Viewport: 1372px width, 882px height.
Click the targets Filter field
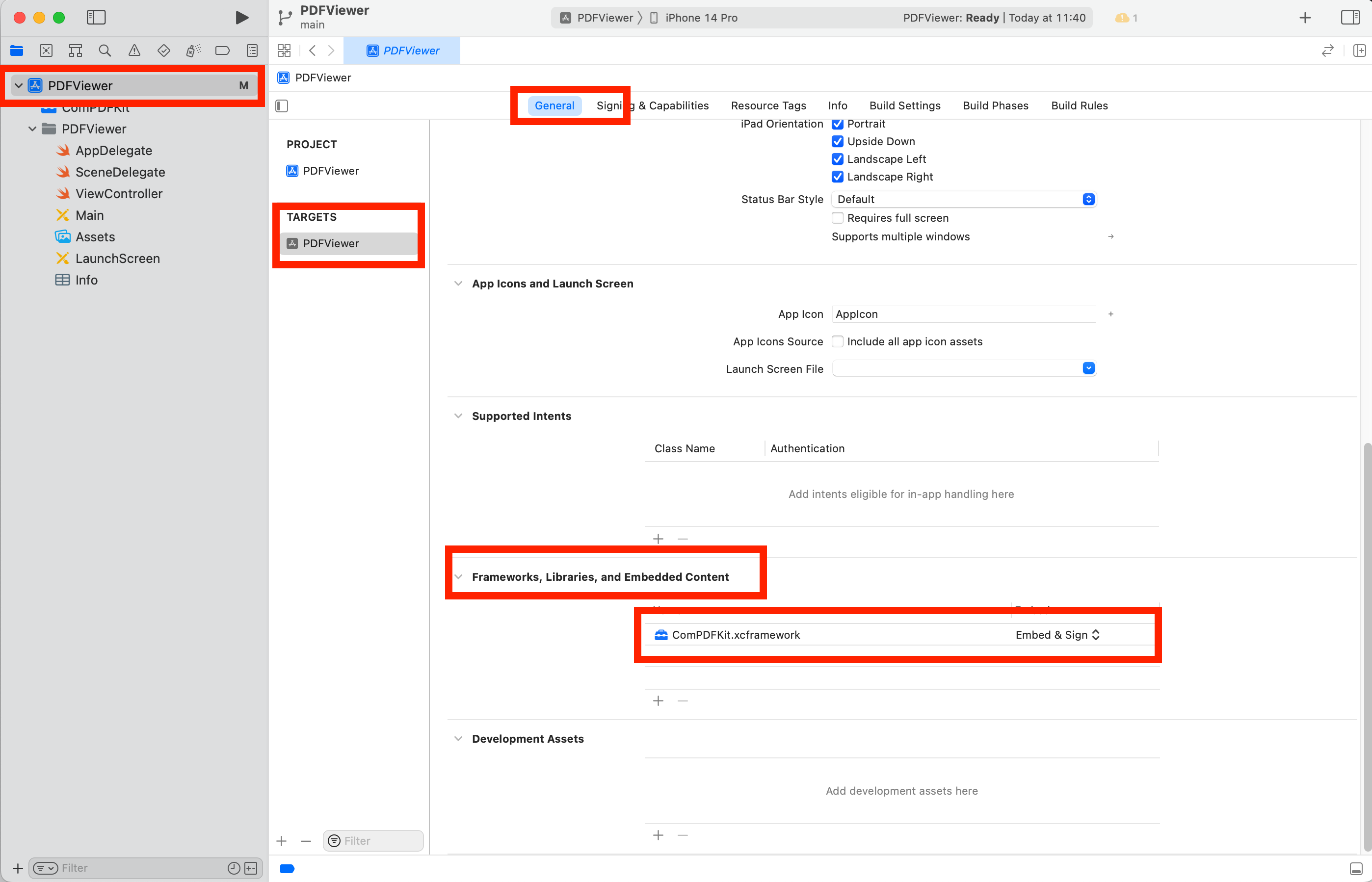click(x=379, y=840)
